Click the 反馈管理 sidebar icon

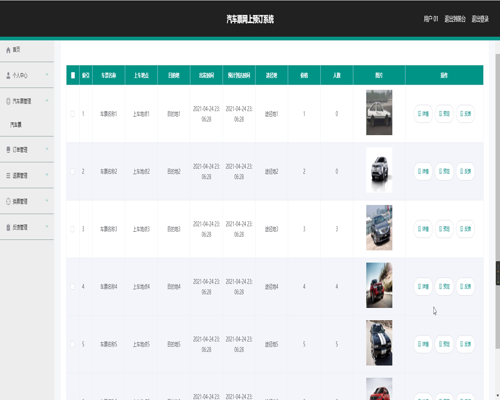(x=8, y=227)
